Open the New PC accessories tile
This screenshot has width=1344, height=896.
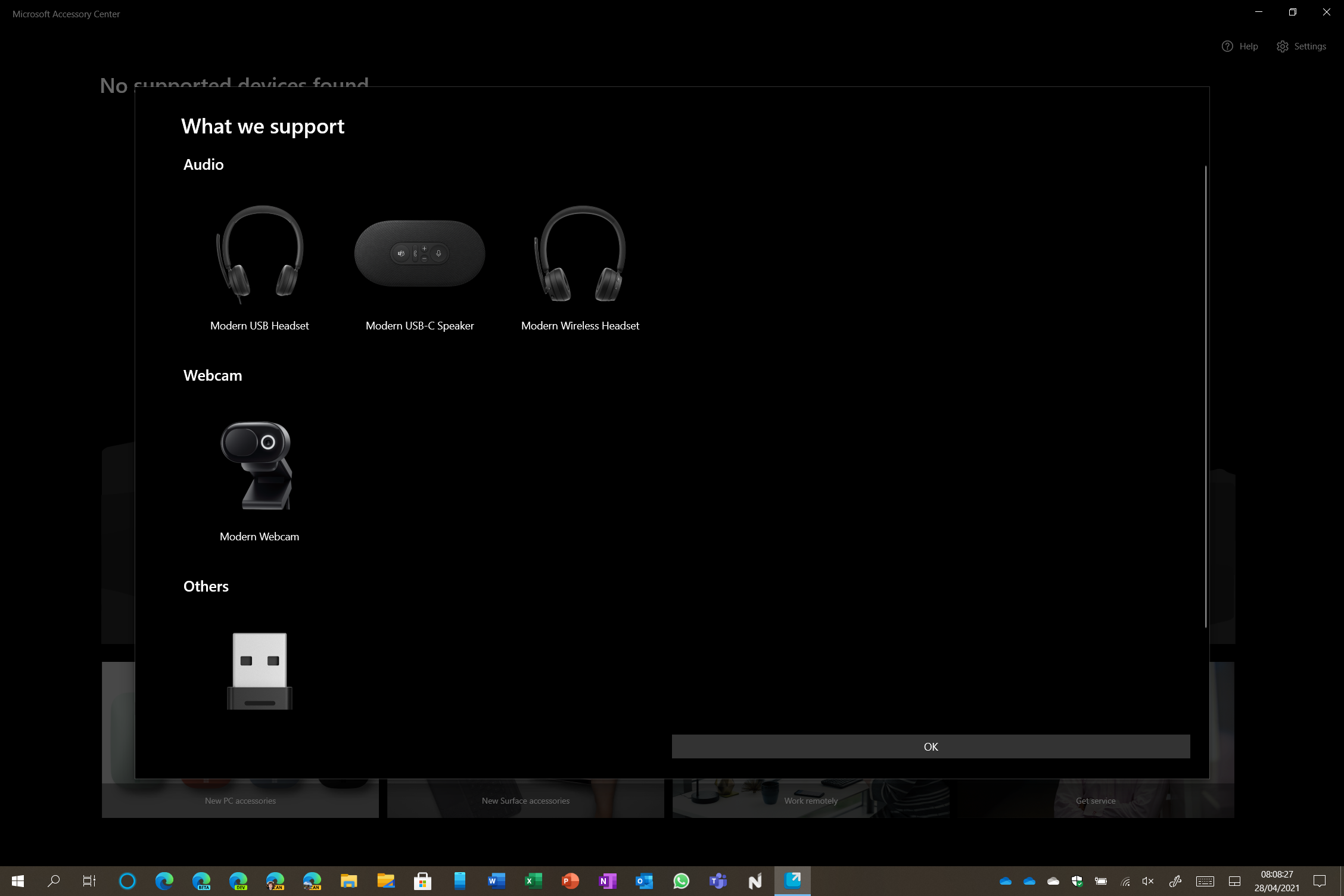(240, 800)
